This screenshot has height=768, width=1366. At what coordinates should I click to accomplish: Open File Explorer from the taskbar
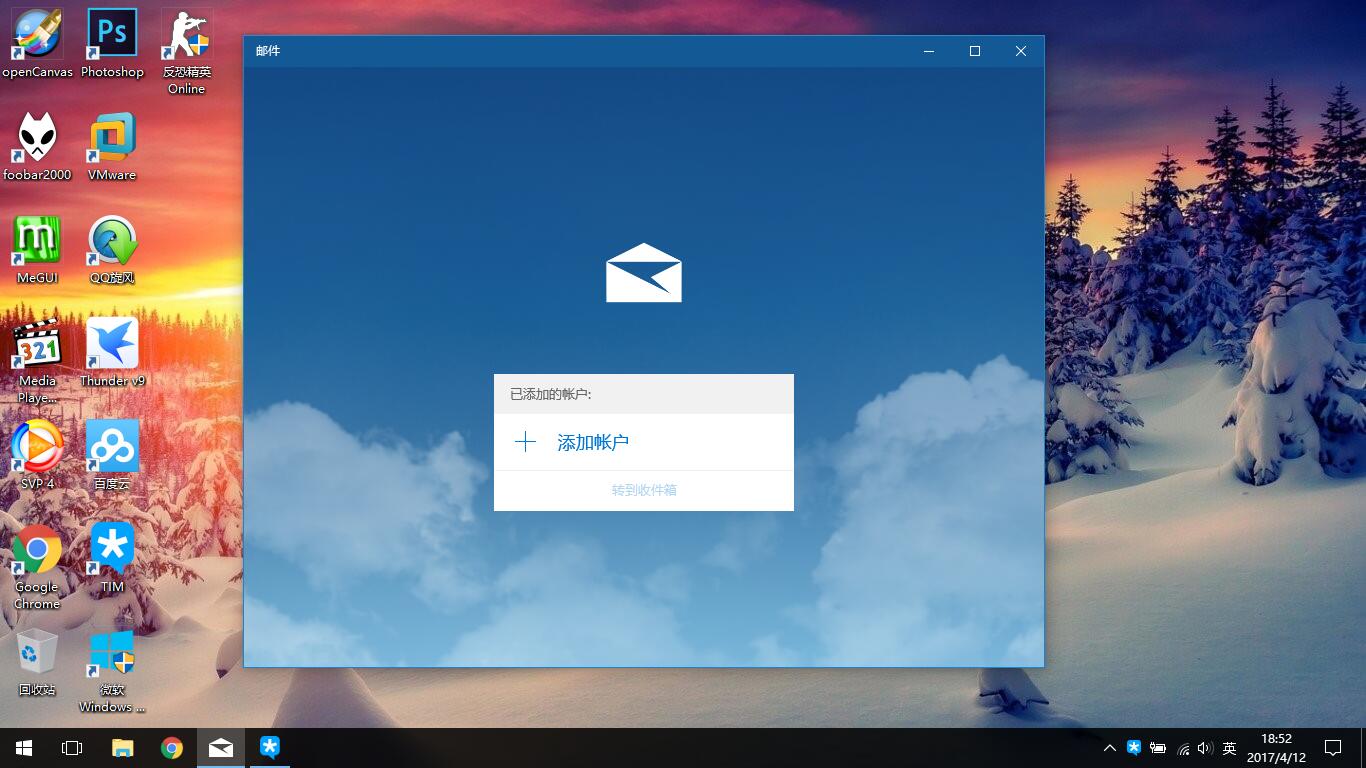point(122,748)
